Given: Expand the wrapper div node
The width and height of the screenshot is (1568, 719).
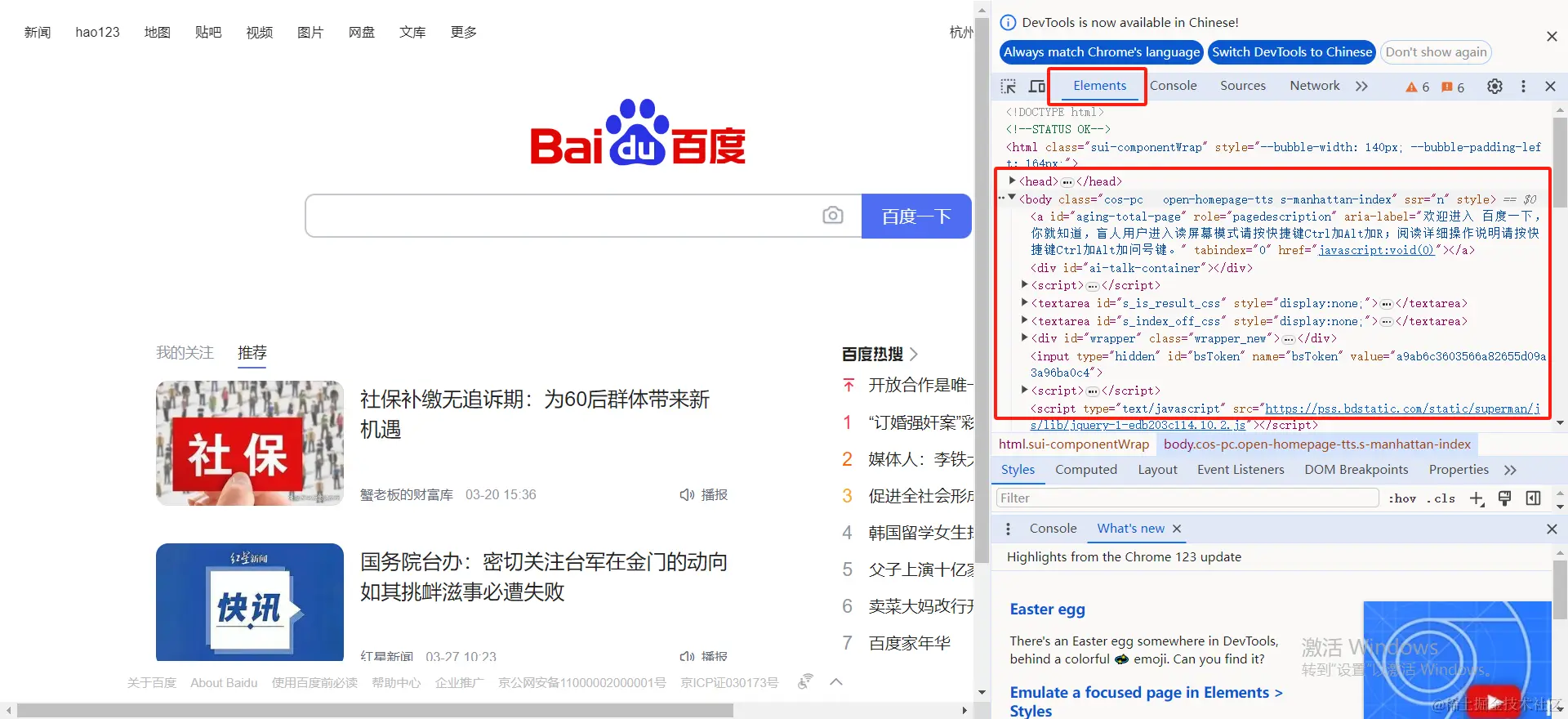Looking at the screenshot, I should tap(1024, 337).
